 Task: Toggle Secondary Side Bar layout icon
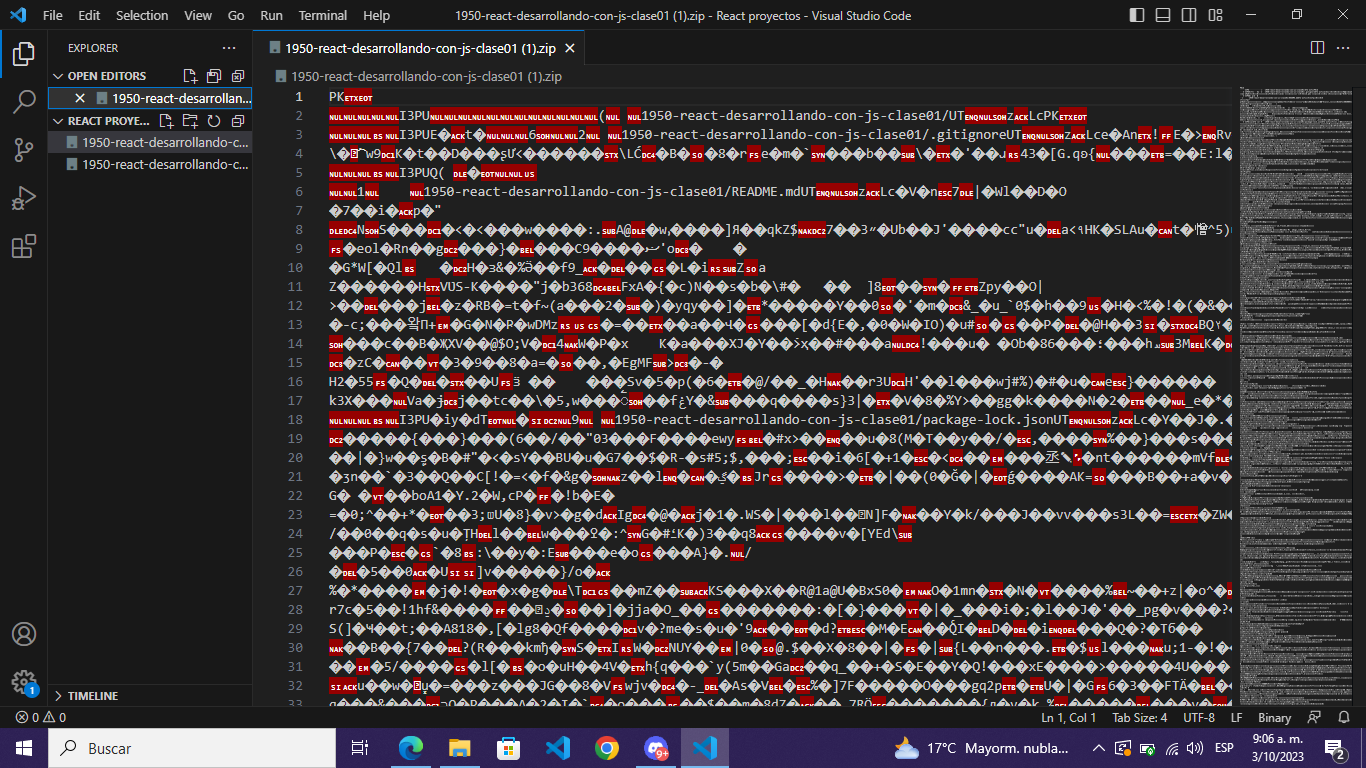pyautogui.click(x=1189, y=15)
